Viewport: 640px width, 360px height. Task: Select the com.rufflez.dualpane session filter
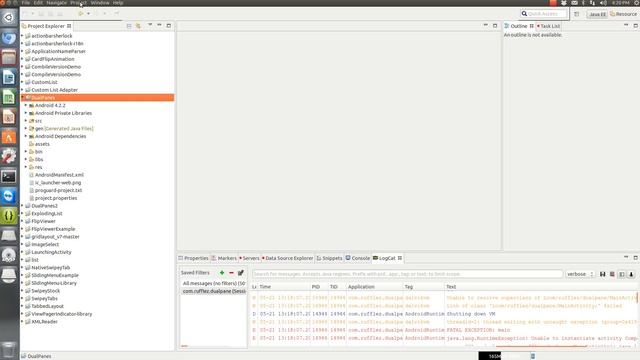pyautogui.click(x=214, y=291)
